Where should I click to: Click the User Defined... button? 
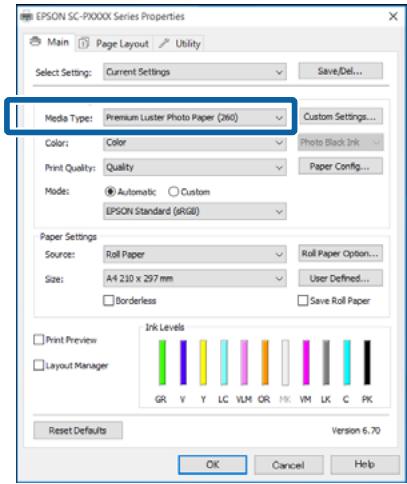point(340,278)
